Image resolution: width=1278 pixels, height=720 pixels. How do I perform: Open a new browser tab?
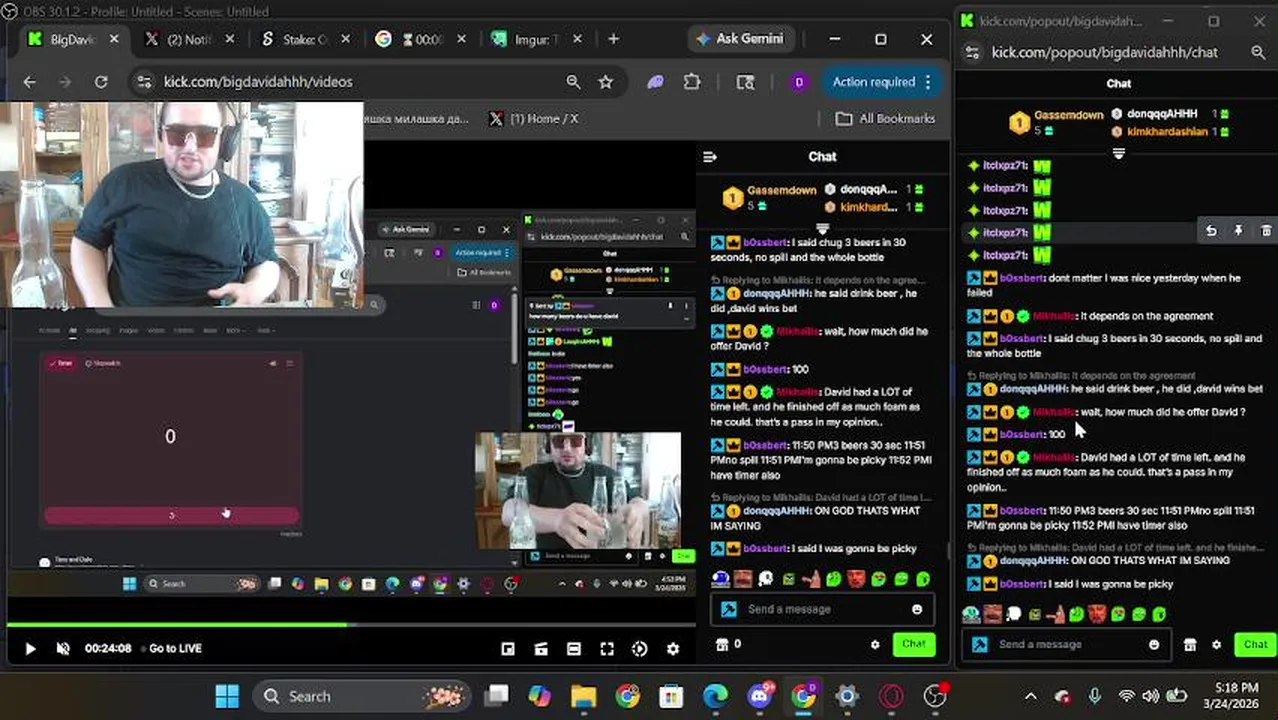613,39
